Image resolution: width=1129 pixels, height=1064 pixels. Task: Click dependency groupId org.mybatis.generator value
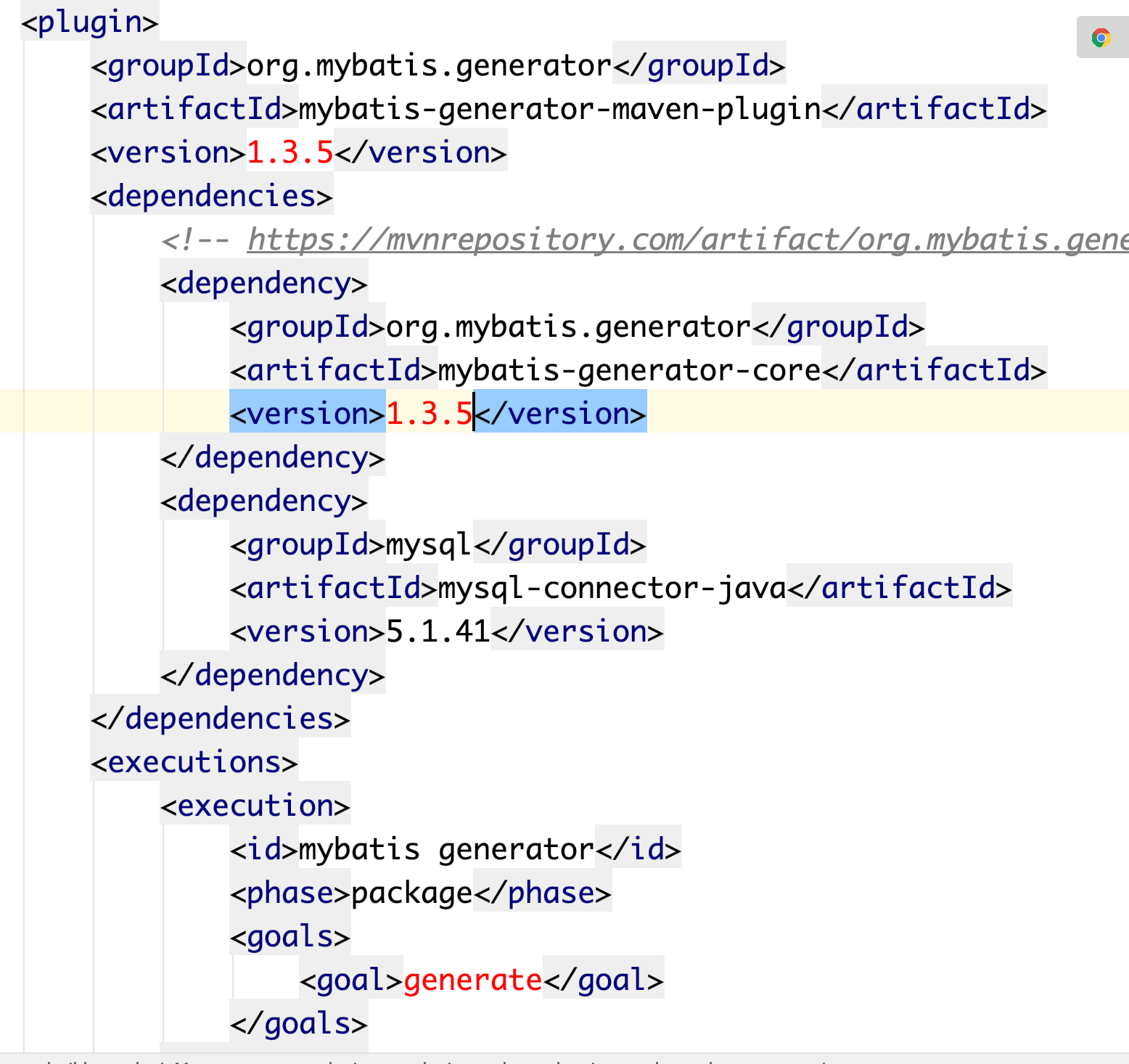pos(569,327)
